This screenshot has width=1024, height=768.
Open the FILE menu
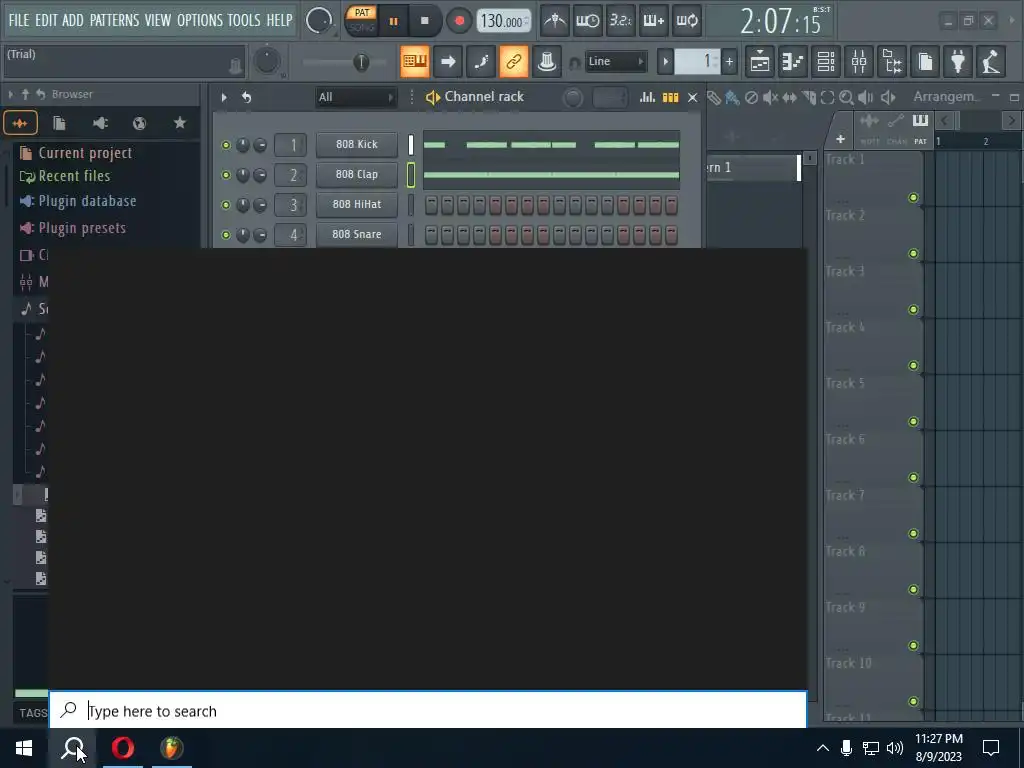coord(18,20)
